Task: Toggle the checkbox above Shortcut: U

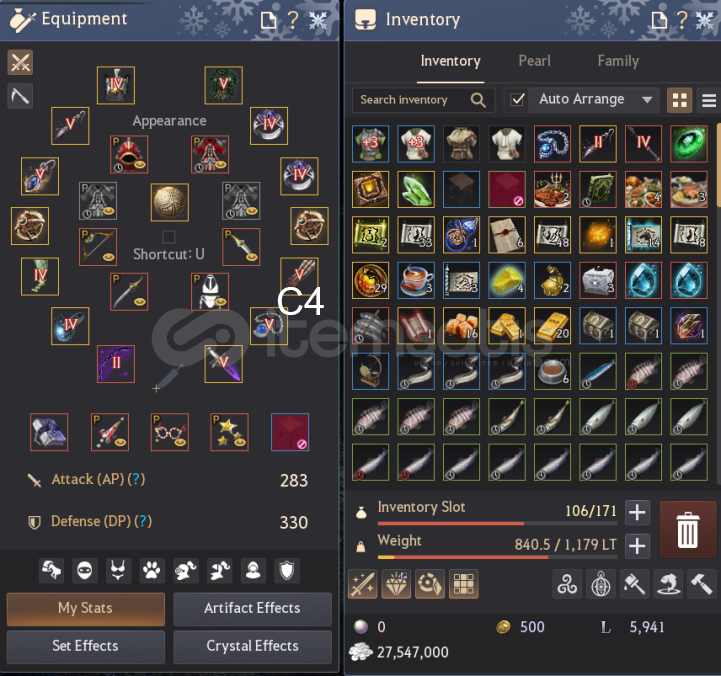Action: point(169,237)
